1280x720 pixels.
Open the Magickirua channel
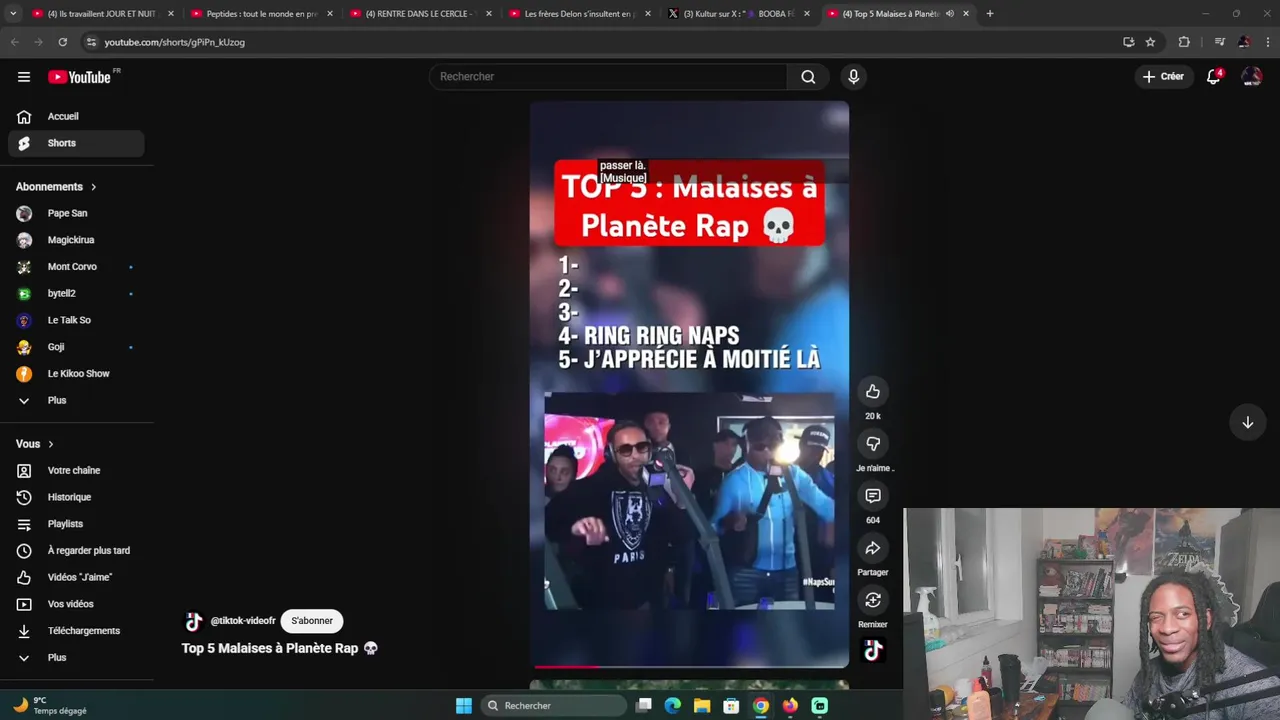click(x=76, y=240)
